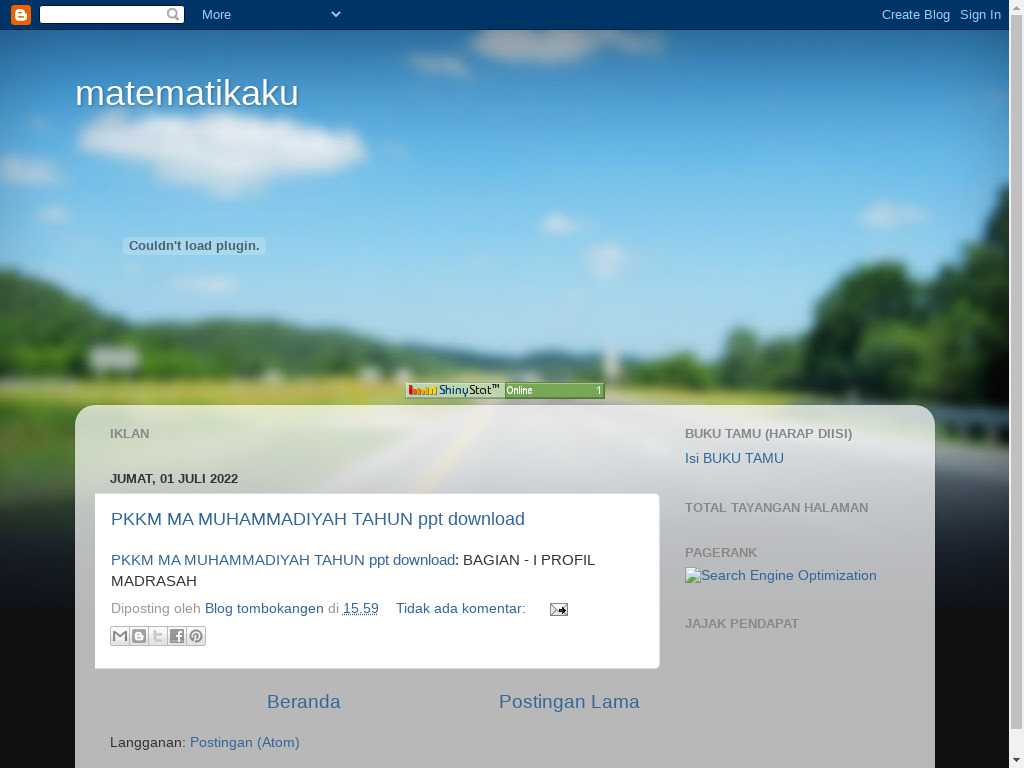
Task: Share the post via Gmail email icon
Action: tap(120, 636)
